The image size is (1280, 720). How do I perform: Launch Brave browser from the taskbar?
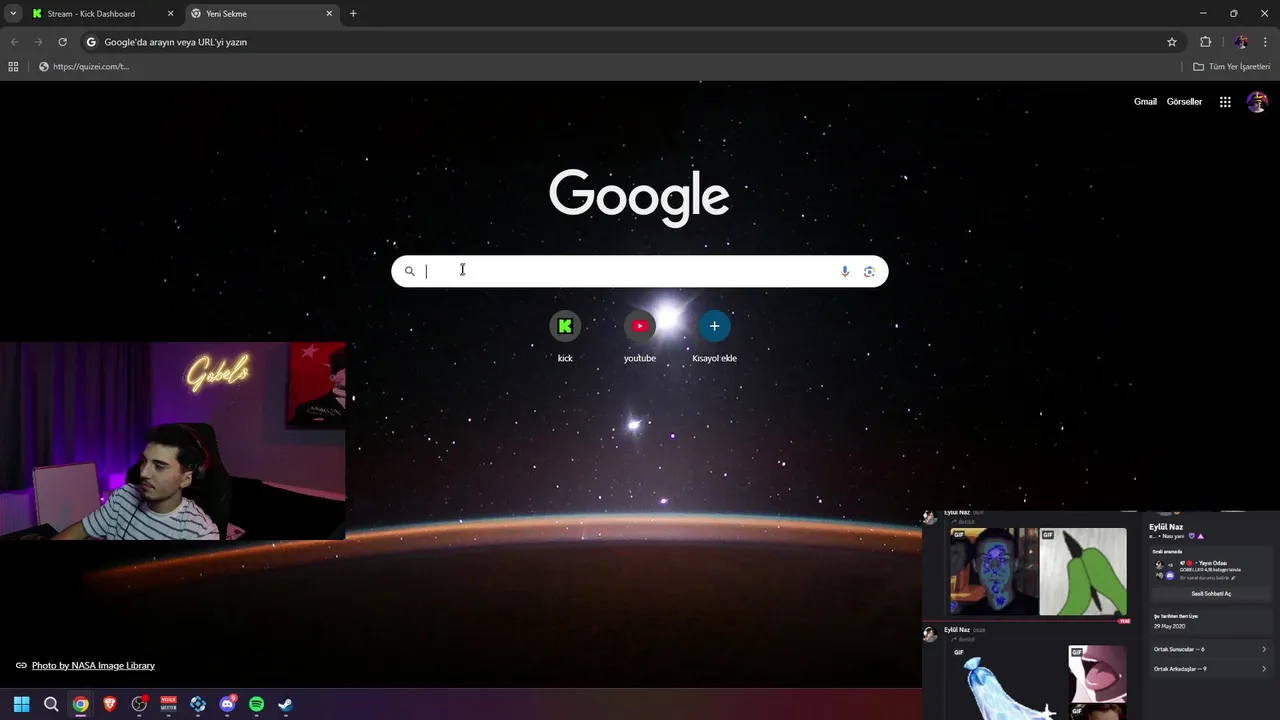[110, 704]
